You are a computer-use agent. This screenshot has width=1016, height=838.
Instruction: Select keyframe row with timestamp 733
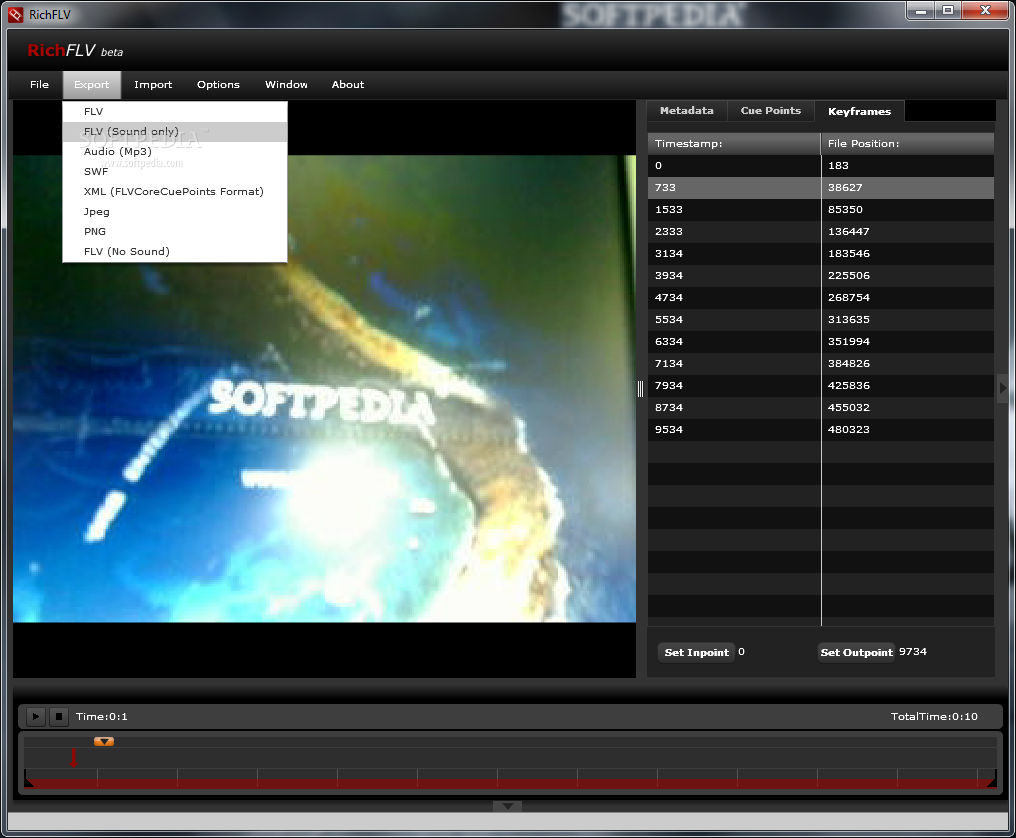(x=821, y=188)
